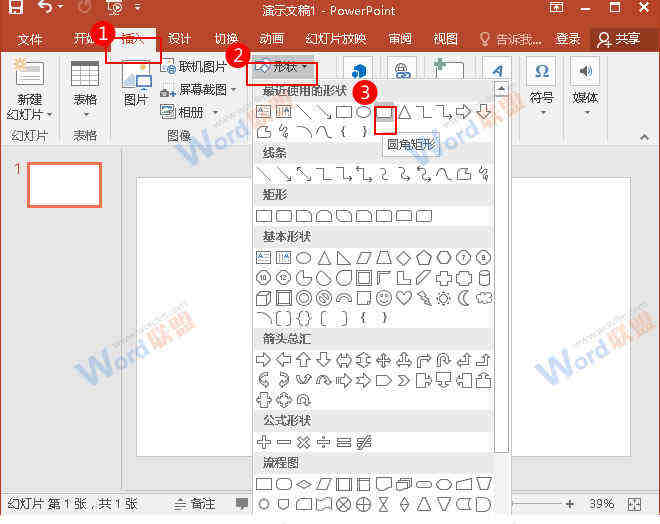The height and width of the screenshot is (524, 660).
Task: Select the chevron arrow in 箭头总汇
Action: [404, 381]
